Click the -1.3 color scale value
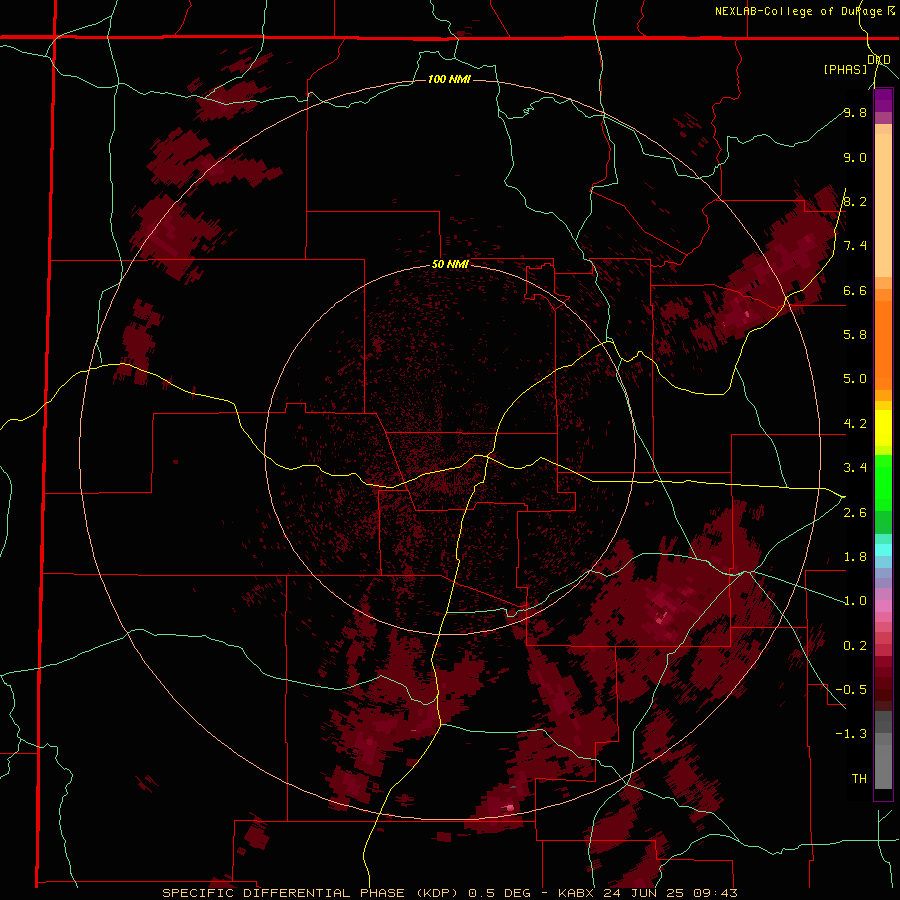Image resolution: width=900 pixels, height=900 pixels. click(851, 734)
